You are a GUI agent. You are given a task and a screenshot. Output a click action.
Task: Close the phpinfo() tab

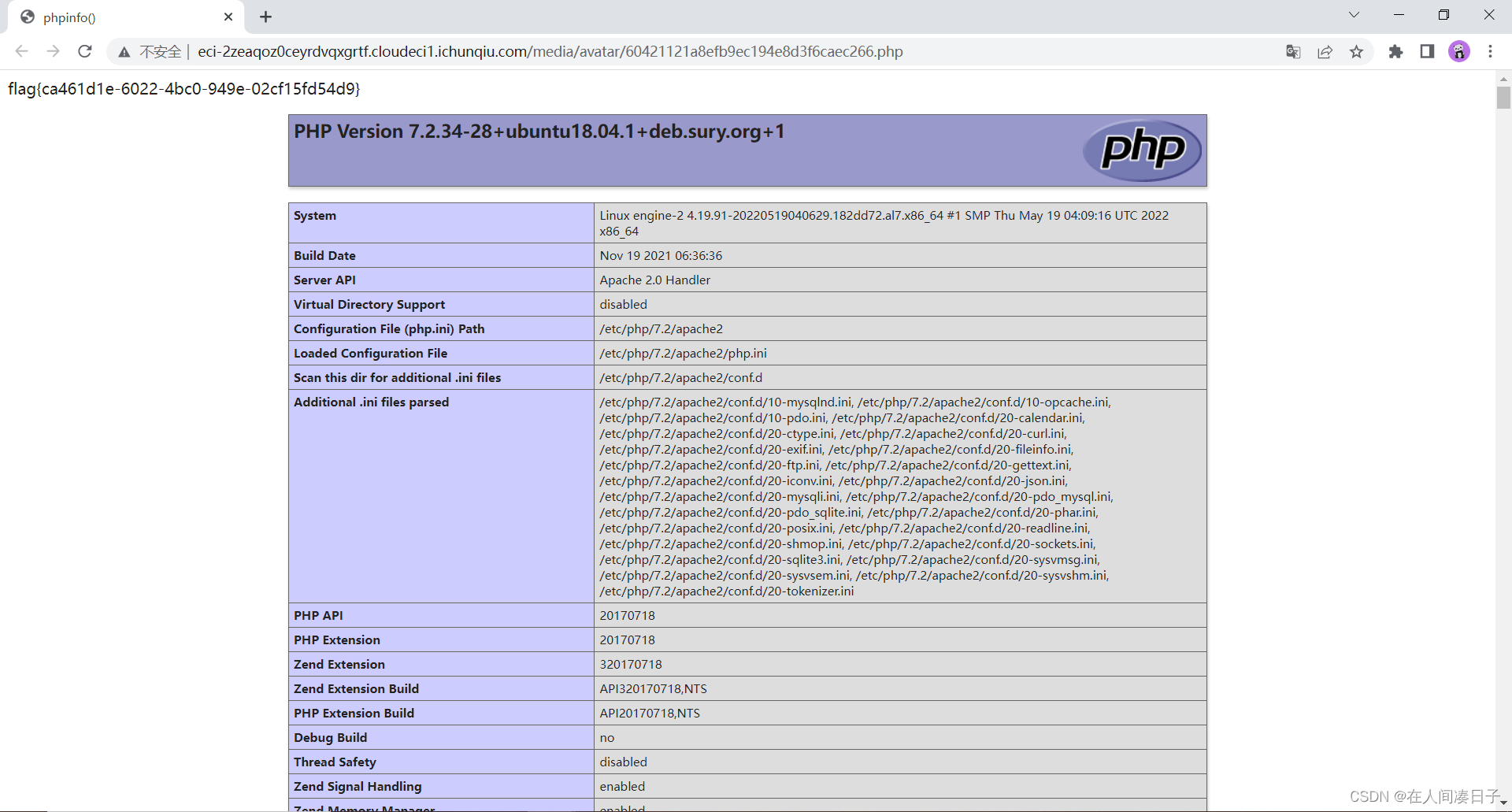pyautogui.click(x=228, y=17)
